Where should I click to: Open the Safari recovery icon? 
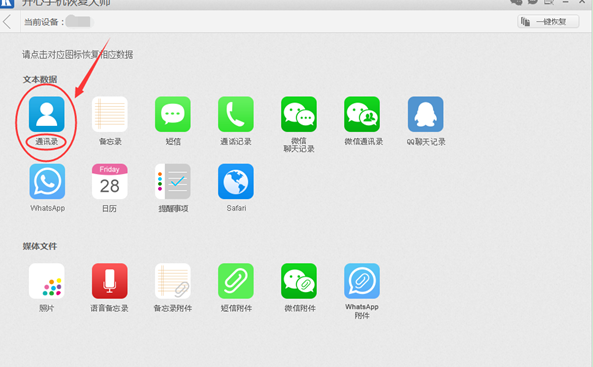[x=236, y=181]
